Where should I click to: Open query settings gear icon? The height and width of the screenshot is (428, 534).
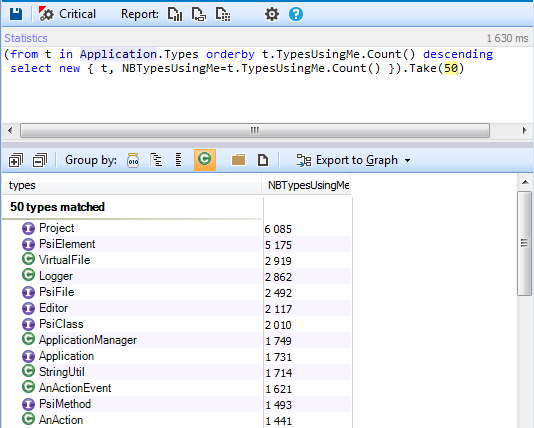point(272,14)
